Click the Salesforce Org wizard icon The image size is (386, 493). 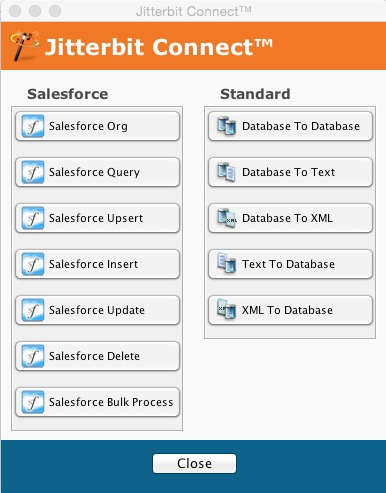[33, 126]
